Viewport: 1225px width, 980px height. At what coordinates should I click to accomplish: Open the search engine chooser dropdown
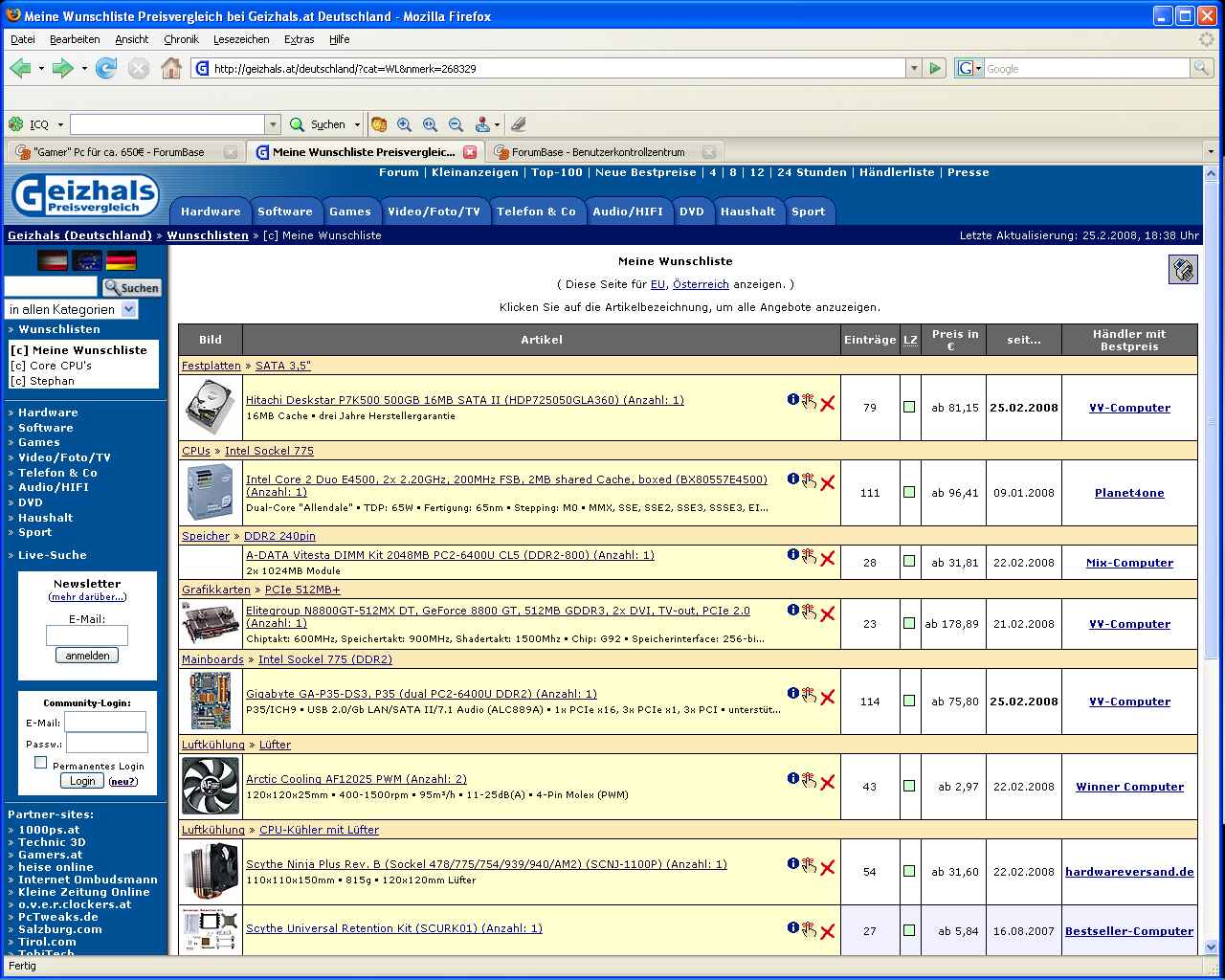click(970, 68)
